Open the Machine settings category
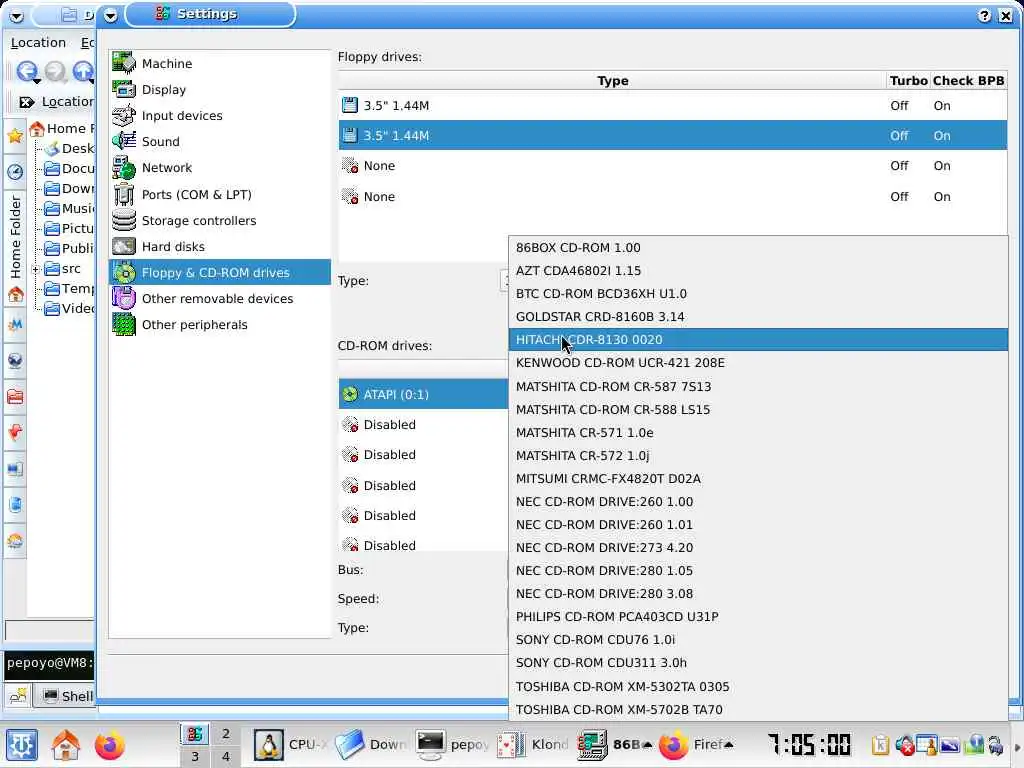Image resolution: width=1024 pixels, height=768 pixels. (x=220, y=63)
